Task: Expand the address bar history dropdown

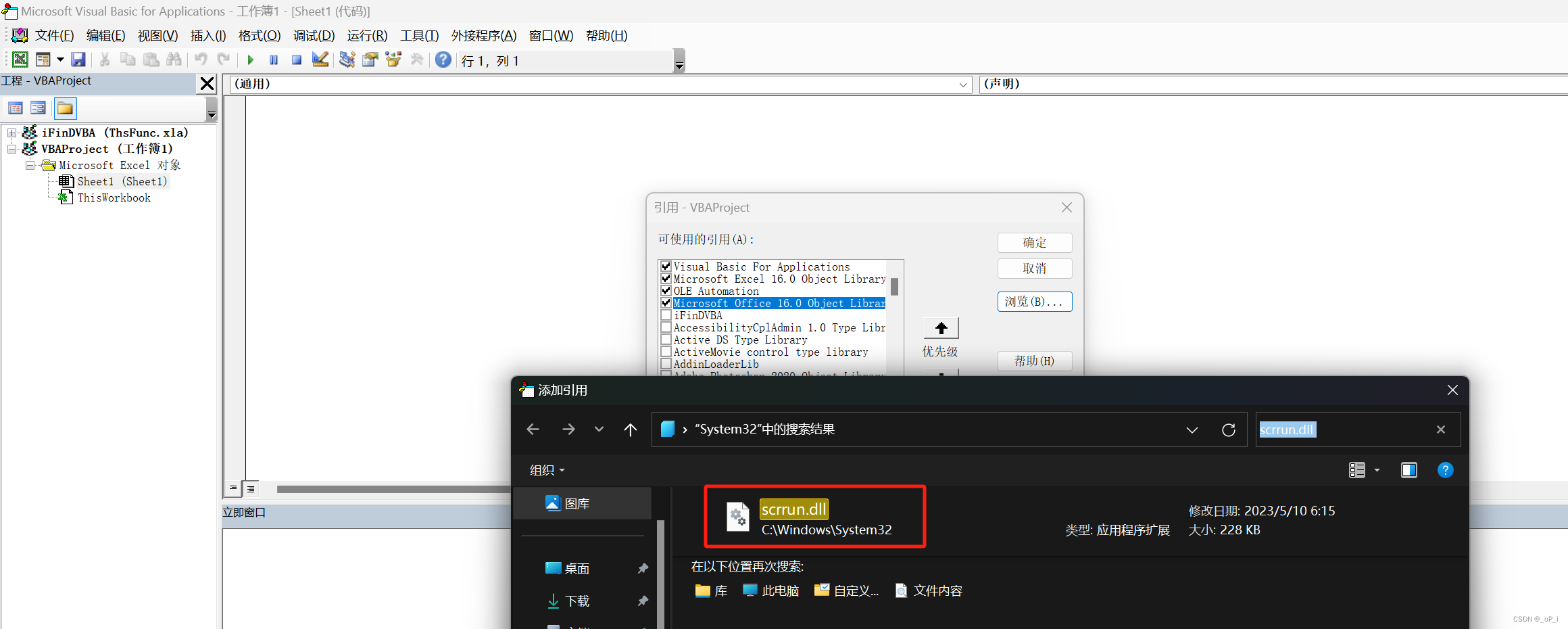Action: (1192, 429)
